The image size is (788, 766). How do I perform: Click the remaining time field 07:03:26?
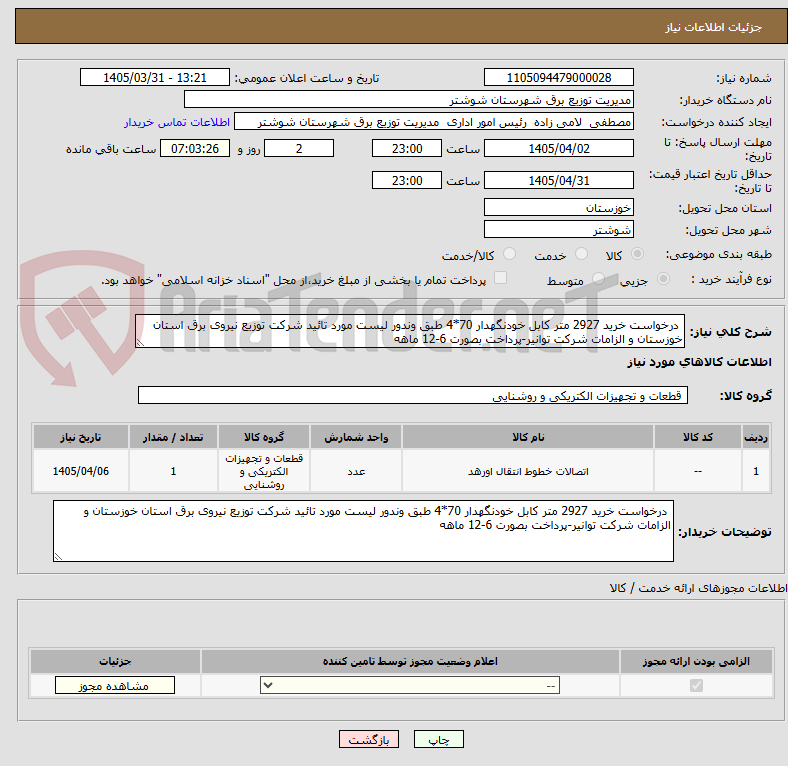tap(195, 149)
